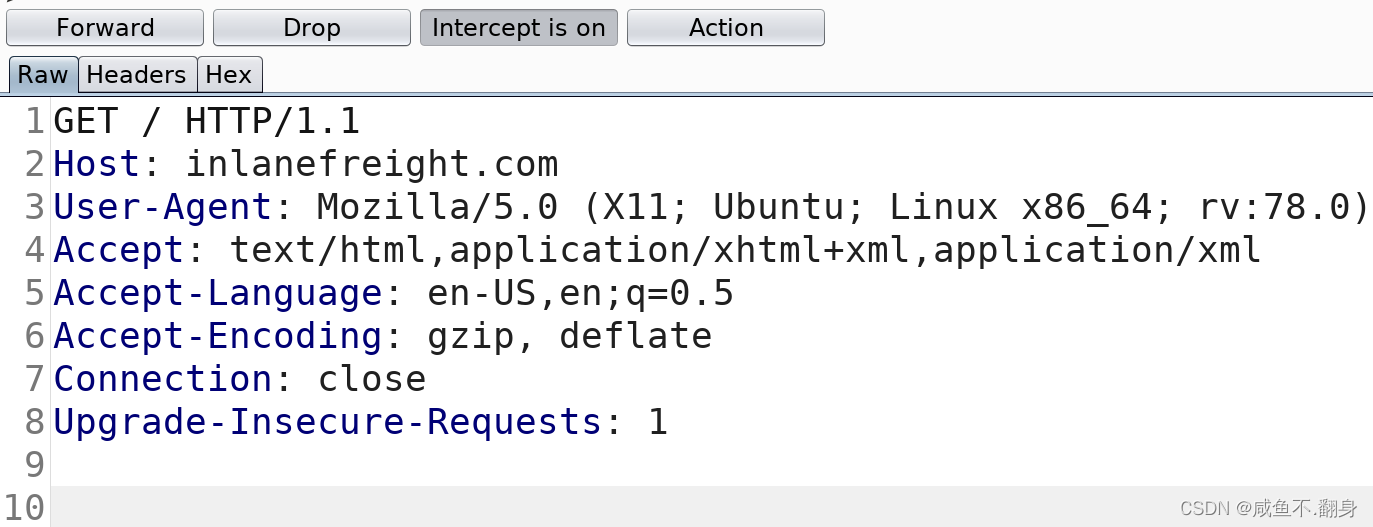Viewport: 1373px width, 527px height.
Task: Click the GET / HTTP/1.1 request line
Action: click(x=206, y=122)
